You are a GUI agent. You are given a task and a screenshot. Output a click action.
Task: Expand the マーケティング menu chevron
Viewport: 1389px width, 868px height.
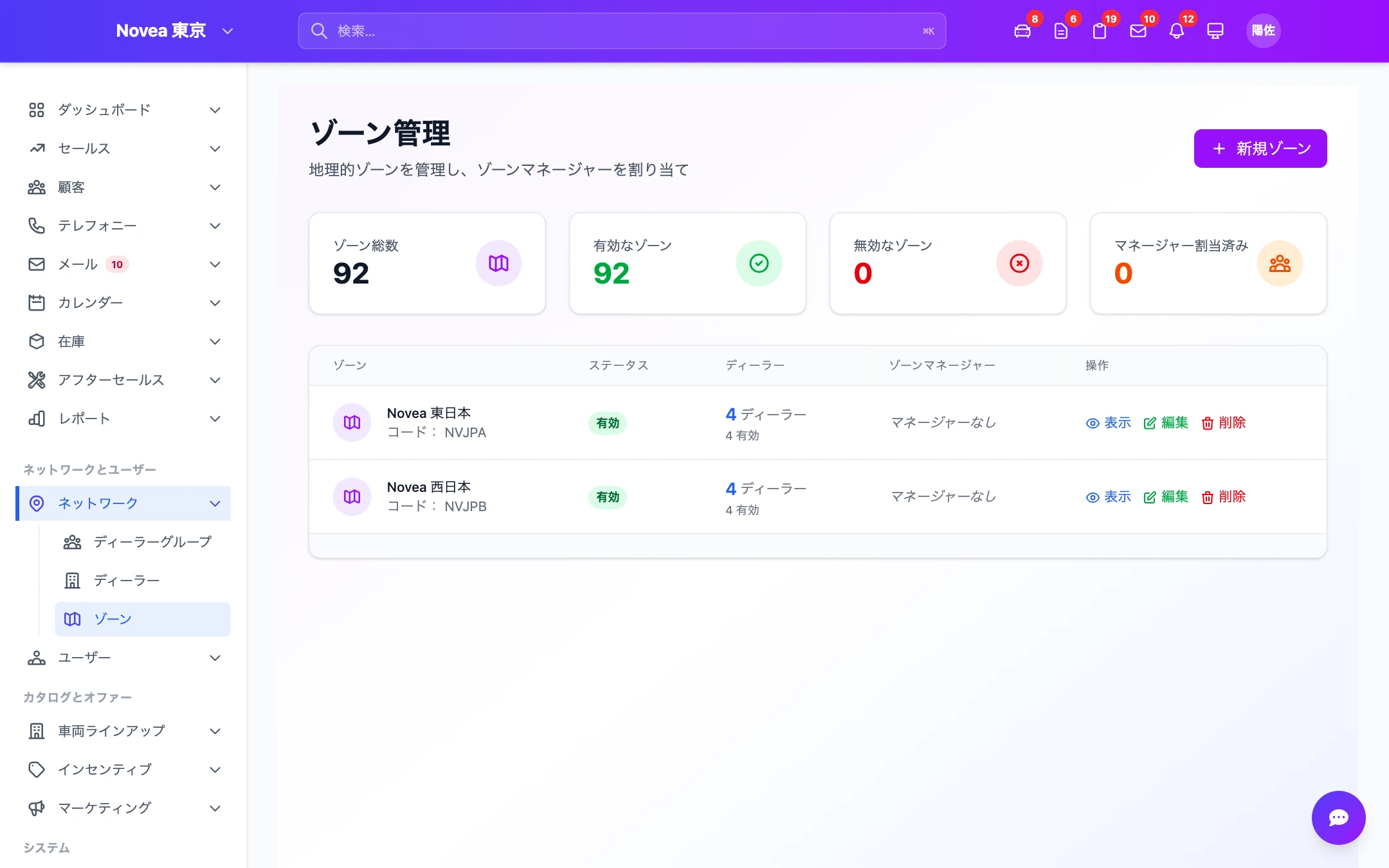(215, 808)
